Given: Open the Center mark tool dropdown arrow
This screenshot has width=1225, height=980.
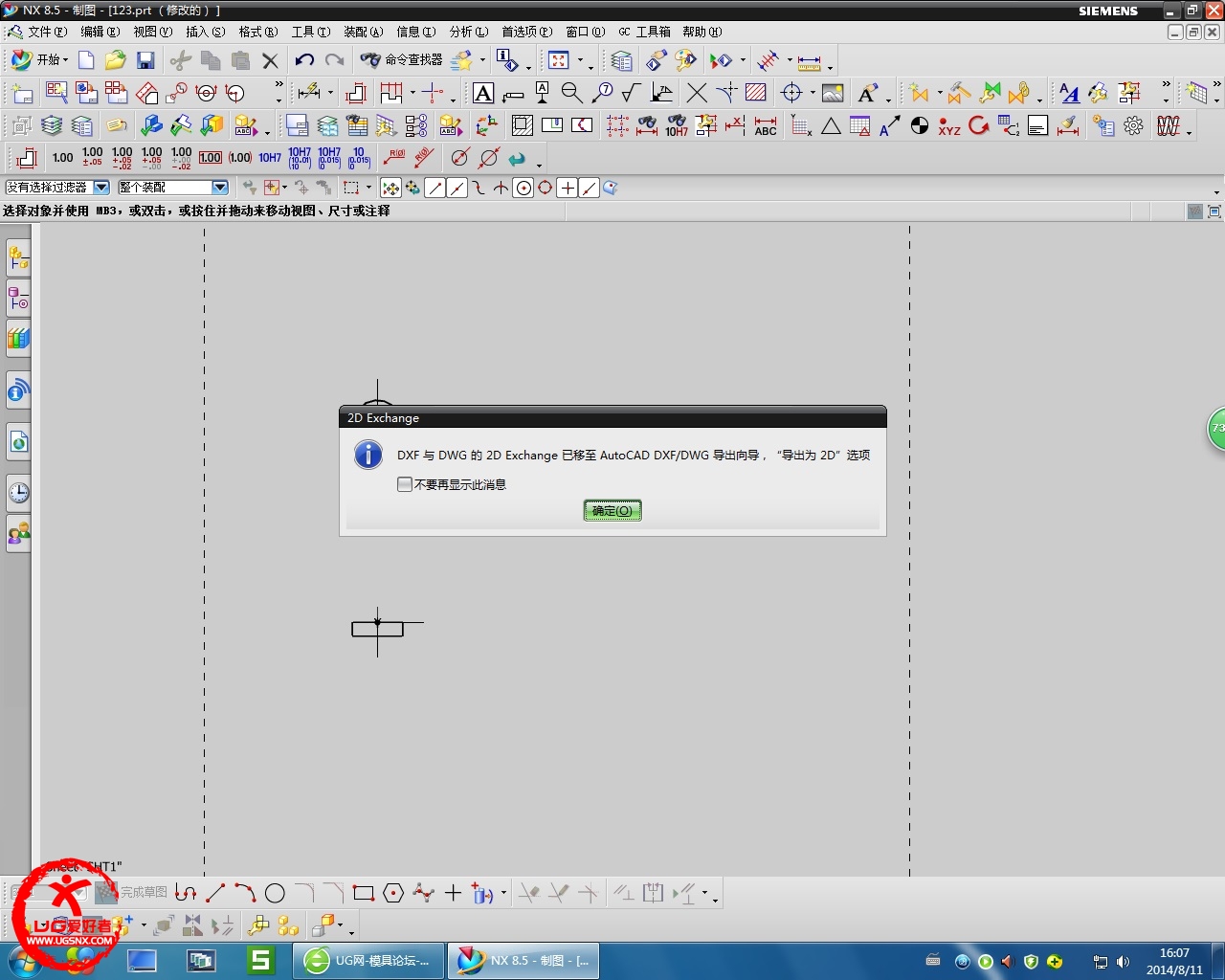Looking at the screenshot, I should click(x=813, y=93).
